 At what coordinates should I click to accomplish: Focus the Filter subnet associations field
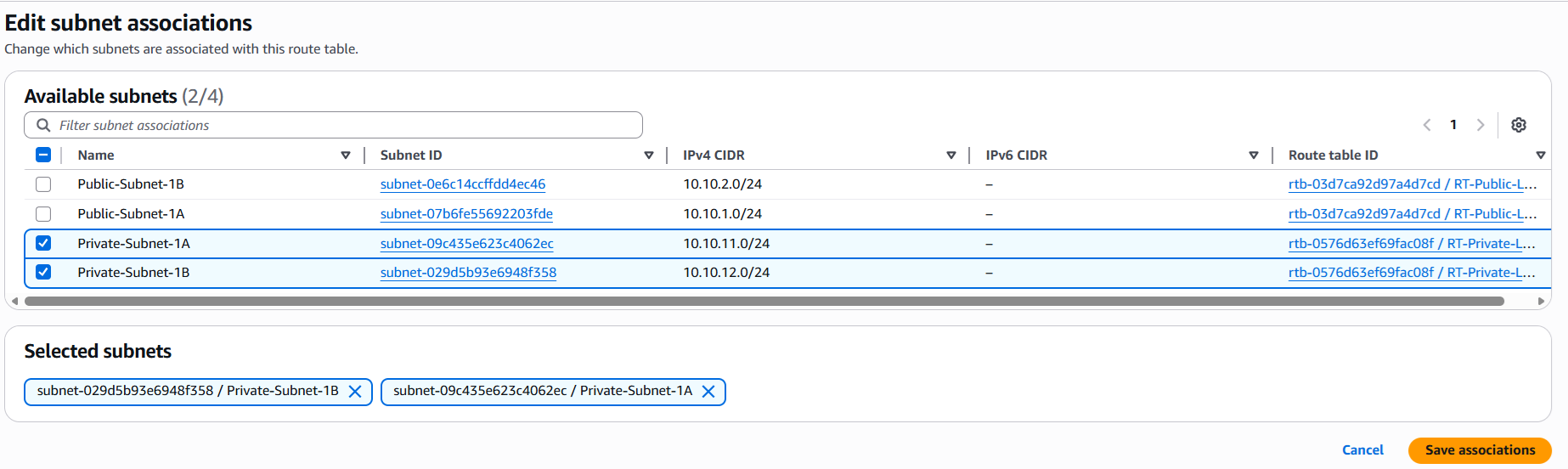tap(333, 125)
